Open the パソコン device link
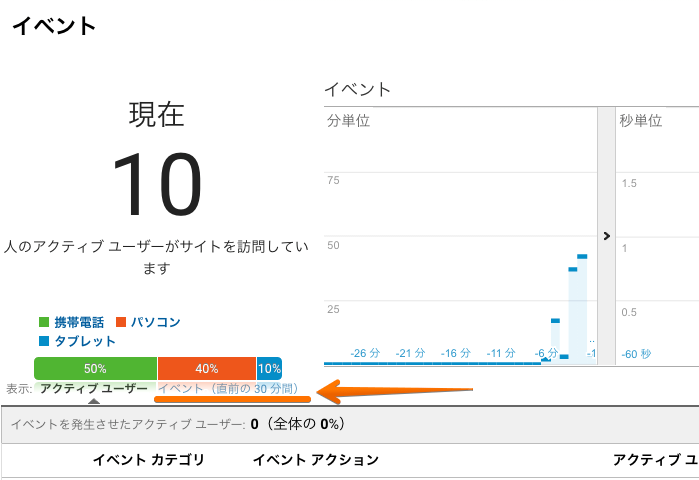The height and width of the screenshot is (480, 699). pyautogui.click(x=155, y=322)
